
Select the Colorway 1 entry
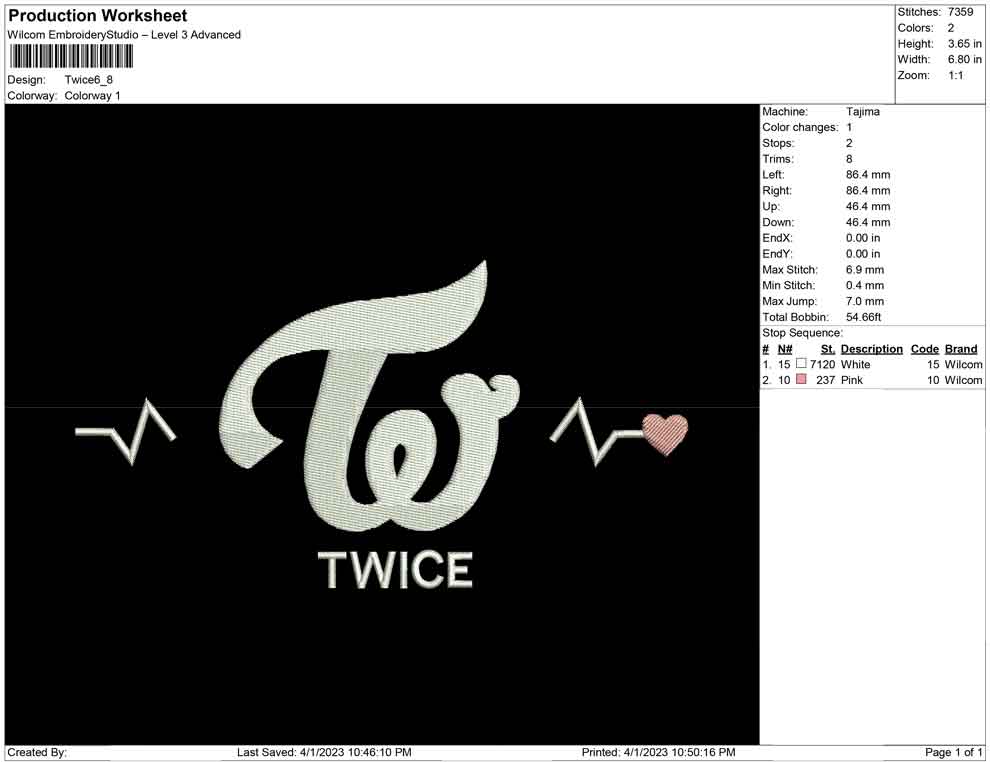click(x=92, y=96)
